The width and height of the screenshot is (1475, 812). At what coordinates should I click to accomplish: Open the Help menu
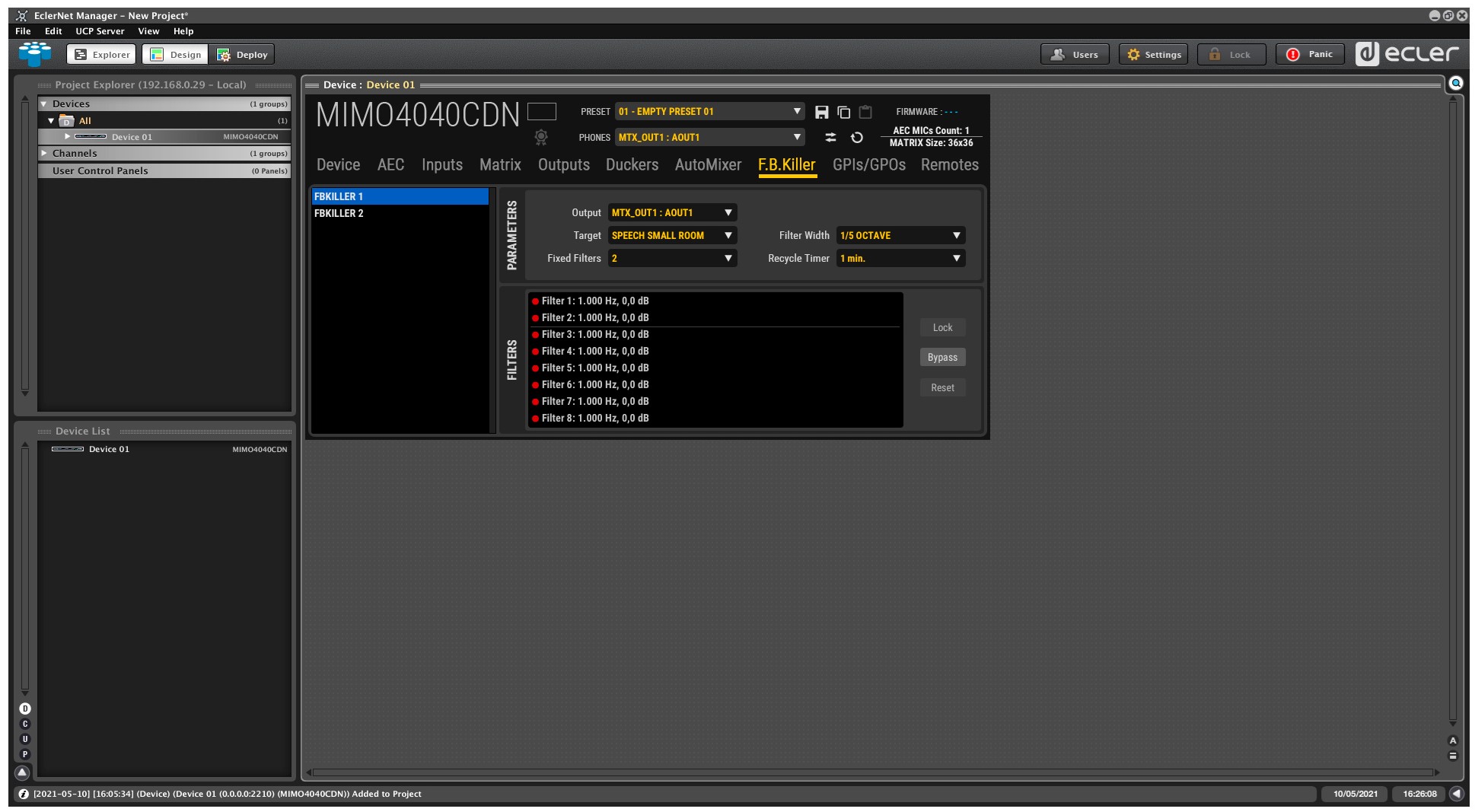[183, 31]
